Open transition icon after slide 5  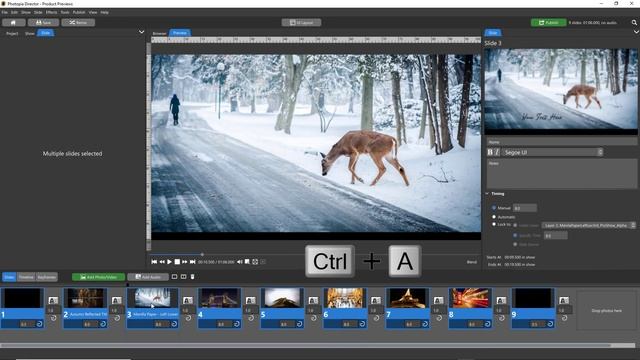coord(313,300)
